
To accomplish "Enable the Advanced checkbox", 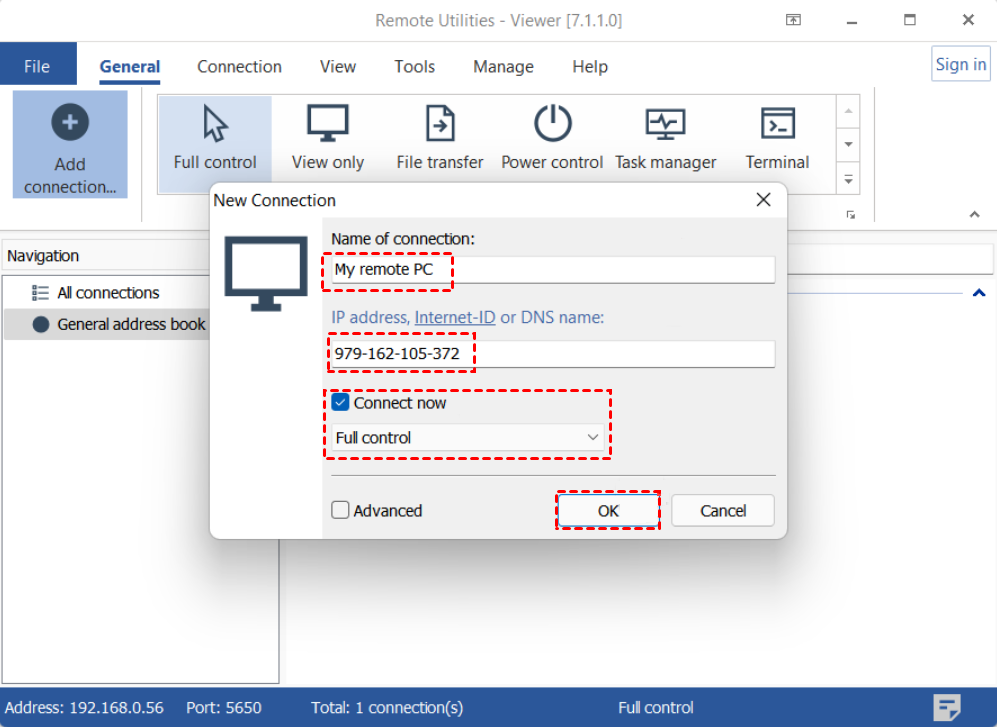I will [x=341, y=511].
